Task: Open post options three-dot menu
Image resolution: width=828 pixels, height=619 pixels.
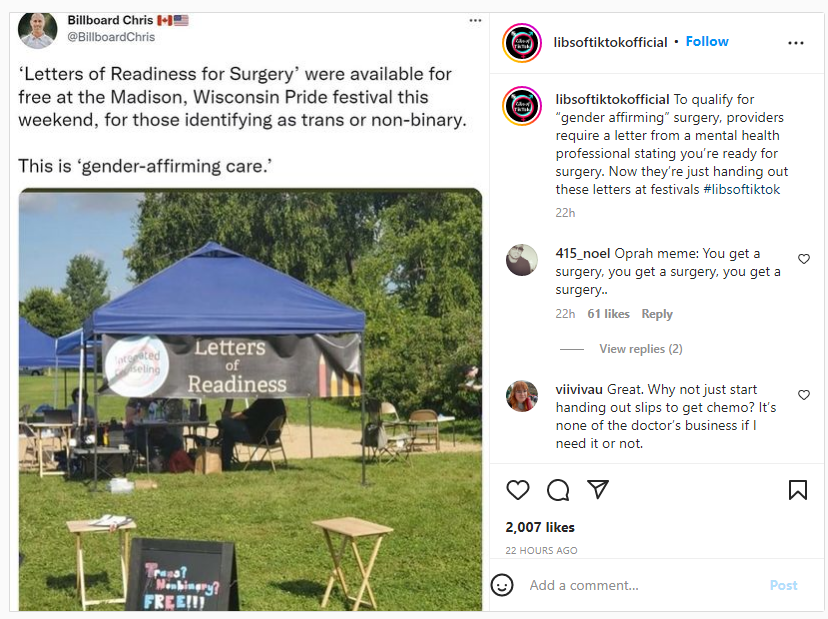Action: click(795, 43)
